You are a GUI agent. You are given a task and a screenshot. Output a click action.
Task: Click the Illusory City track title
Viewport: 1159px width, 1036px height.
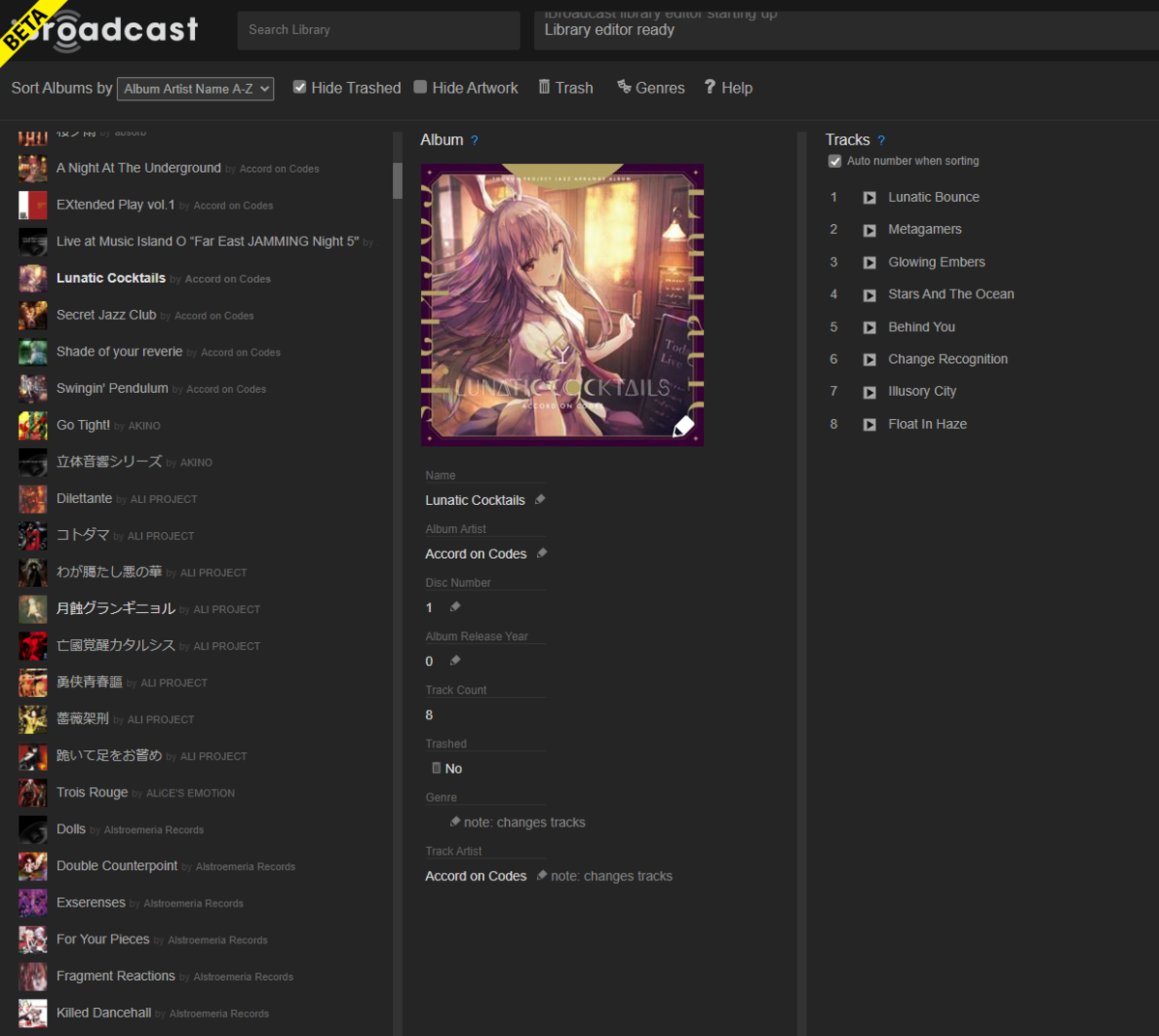click(922, 391)
